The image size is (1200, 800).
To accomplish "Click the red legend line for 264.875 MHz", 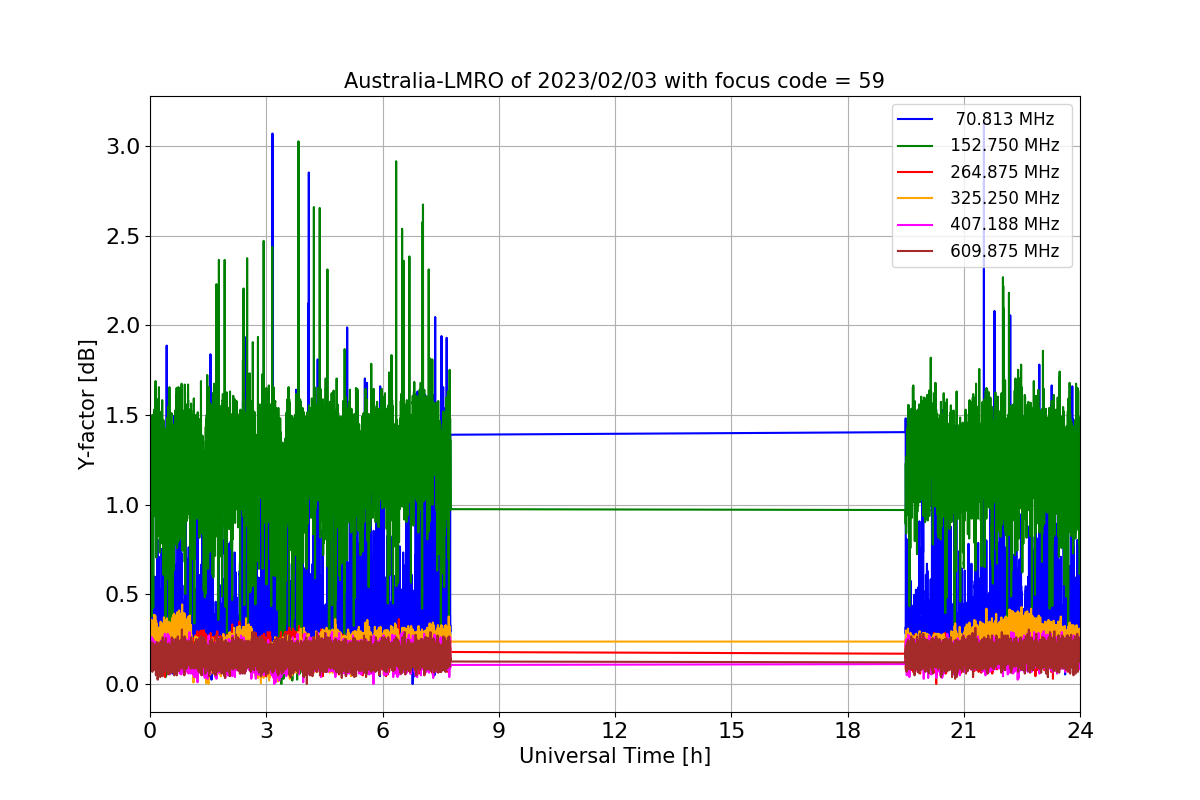I will [916, 172].
